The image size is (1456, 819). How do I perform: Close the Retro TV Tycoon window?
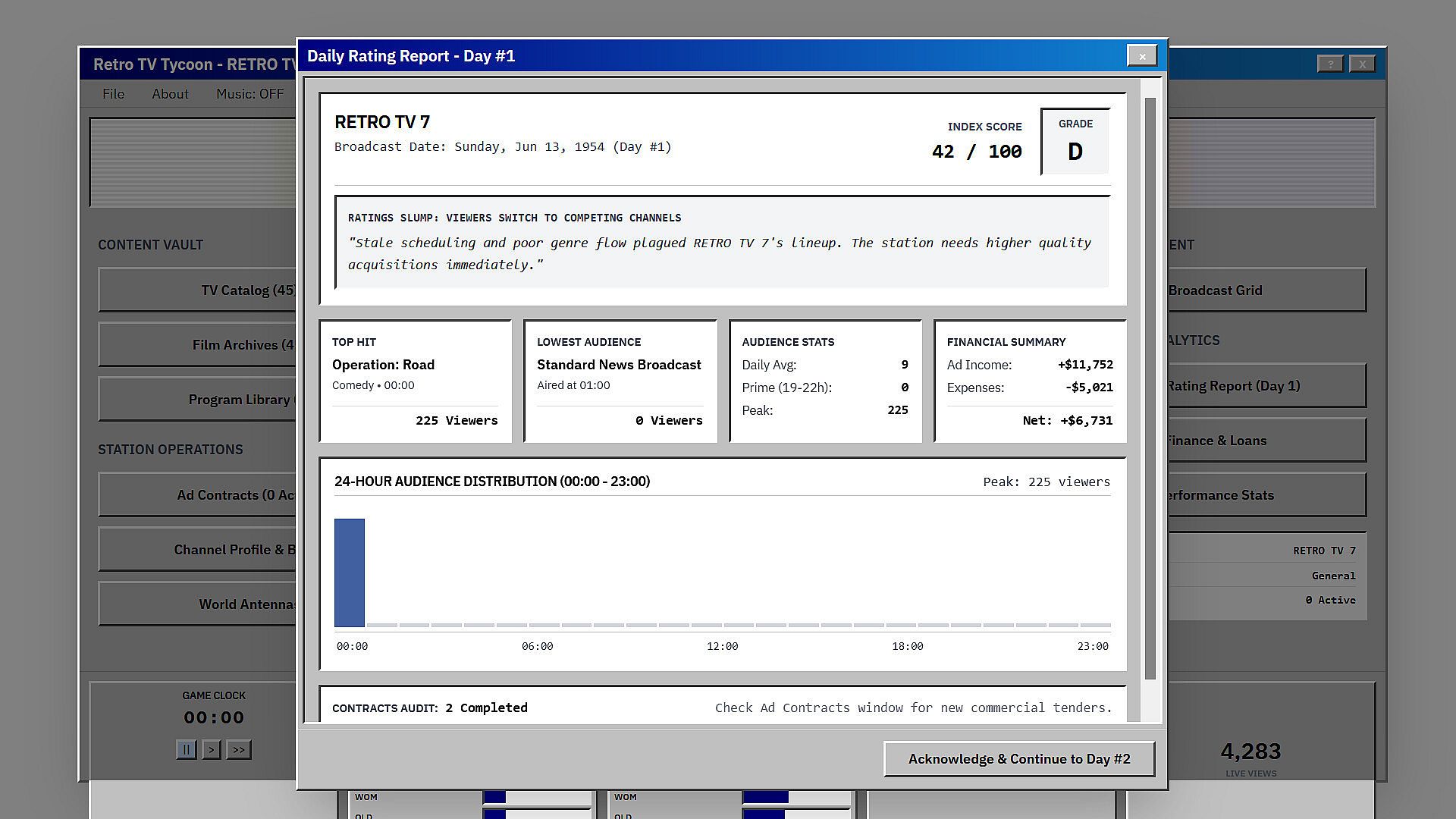pyautogui.click(x=1362, y=64)
